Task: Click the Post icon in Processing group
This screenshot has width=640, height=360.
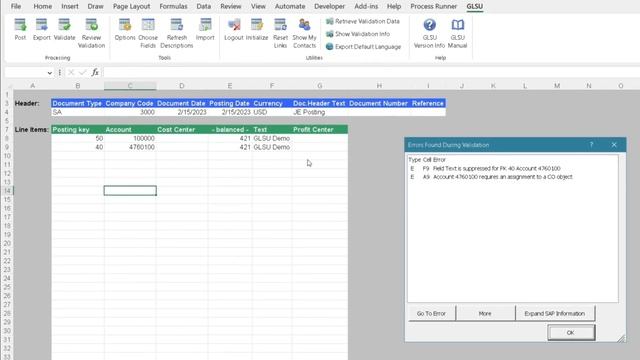Action: tap(20, 30)
